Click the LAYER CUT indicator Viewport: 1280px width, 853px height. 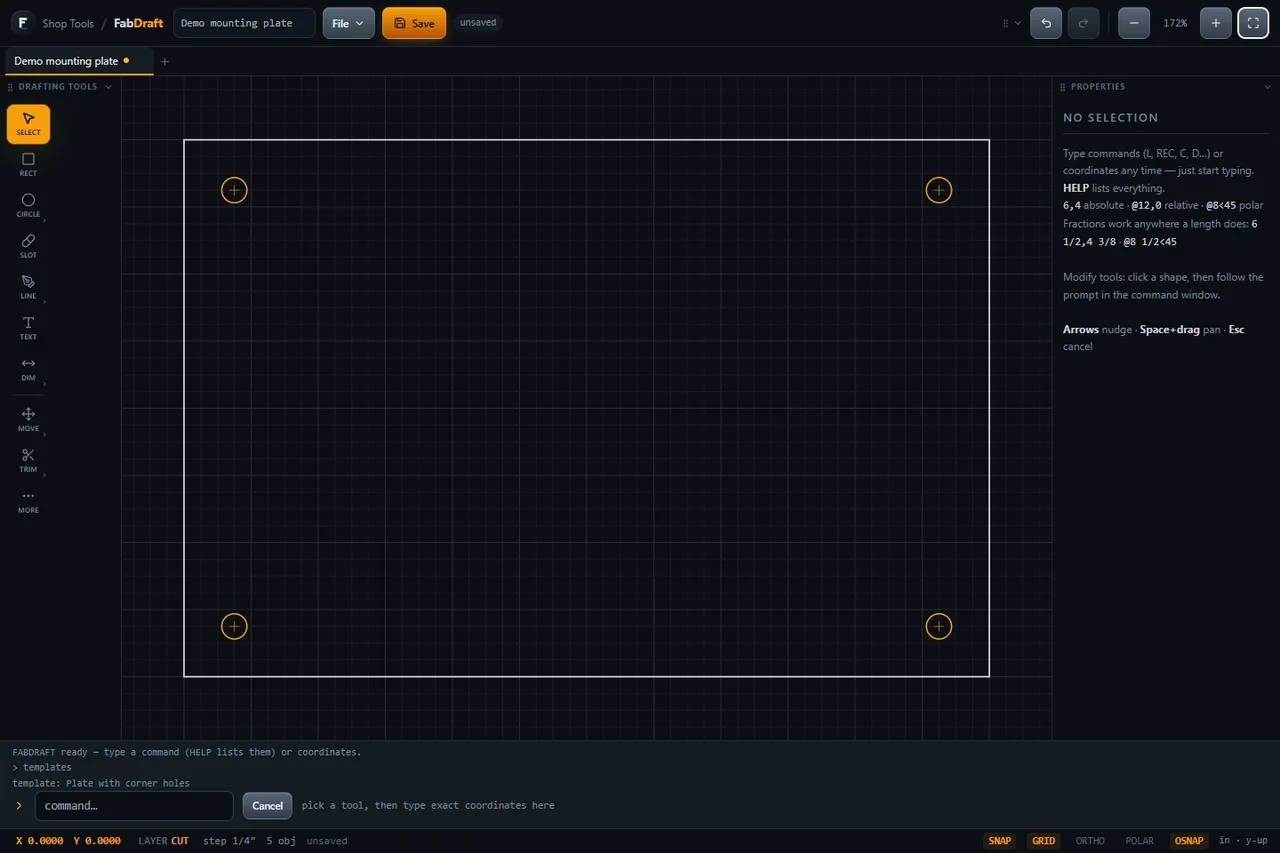(164, 841)
